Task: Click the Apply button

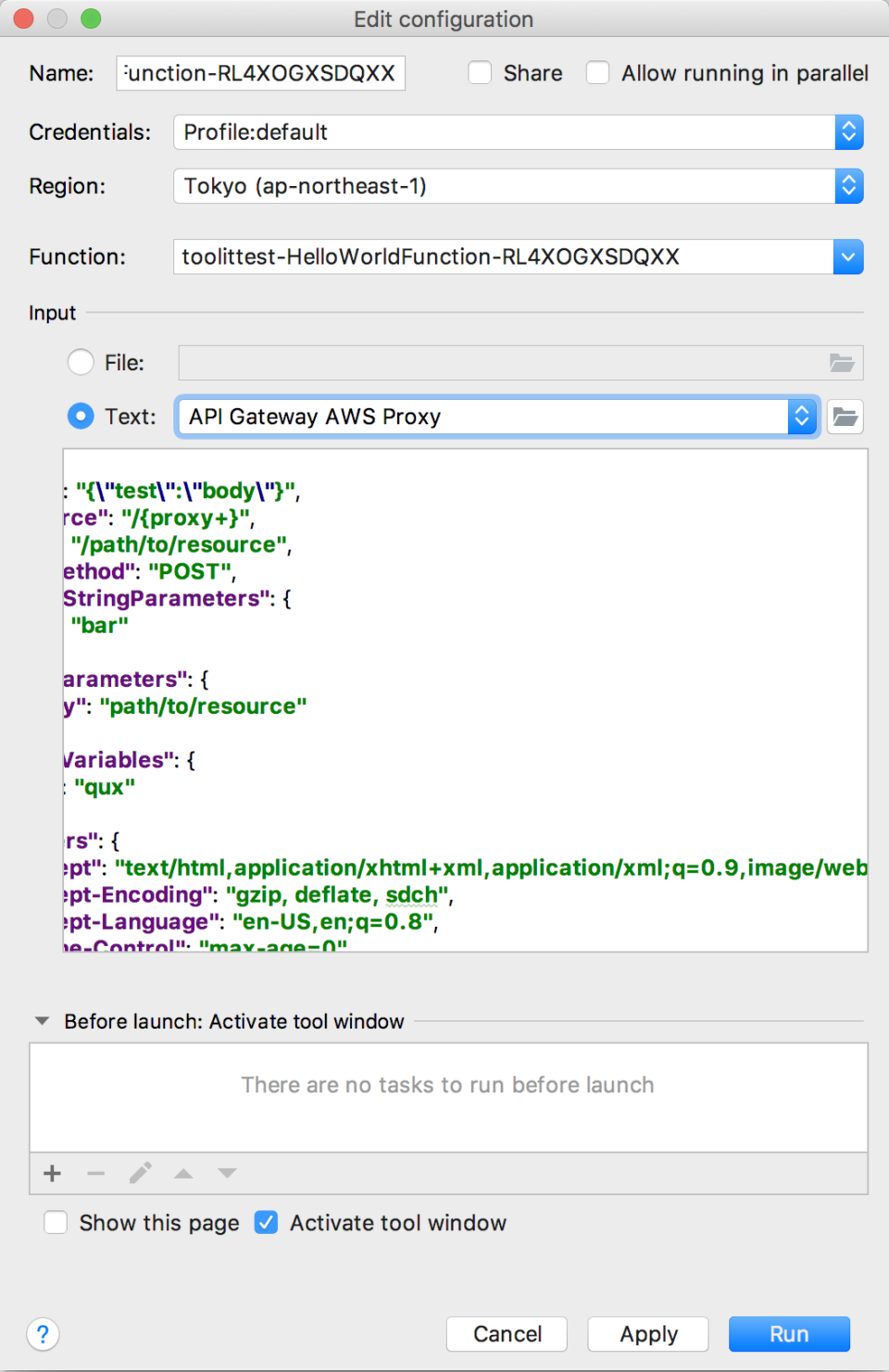Action: point(648,1334)
